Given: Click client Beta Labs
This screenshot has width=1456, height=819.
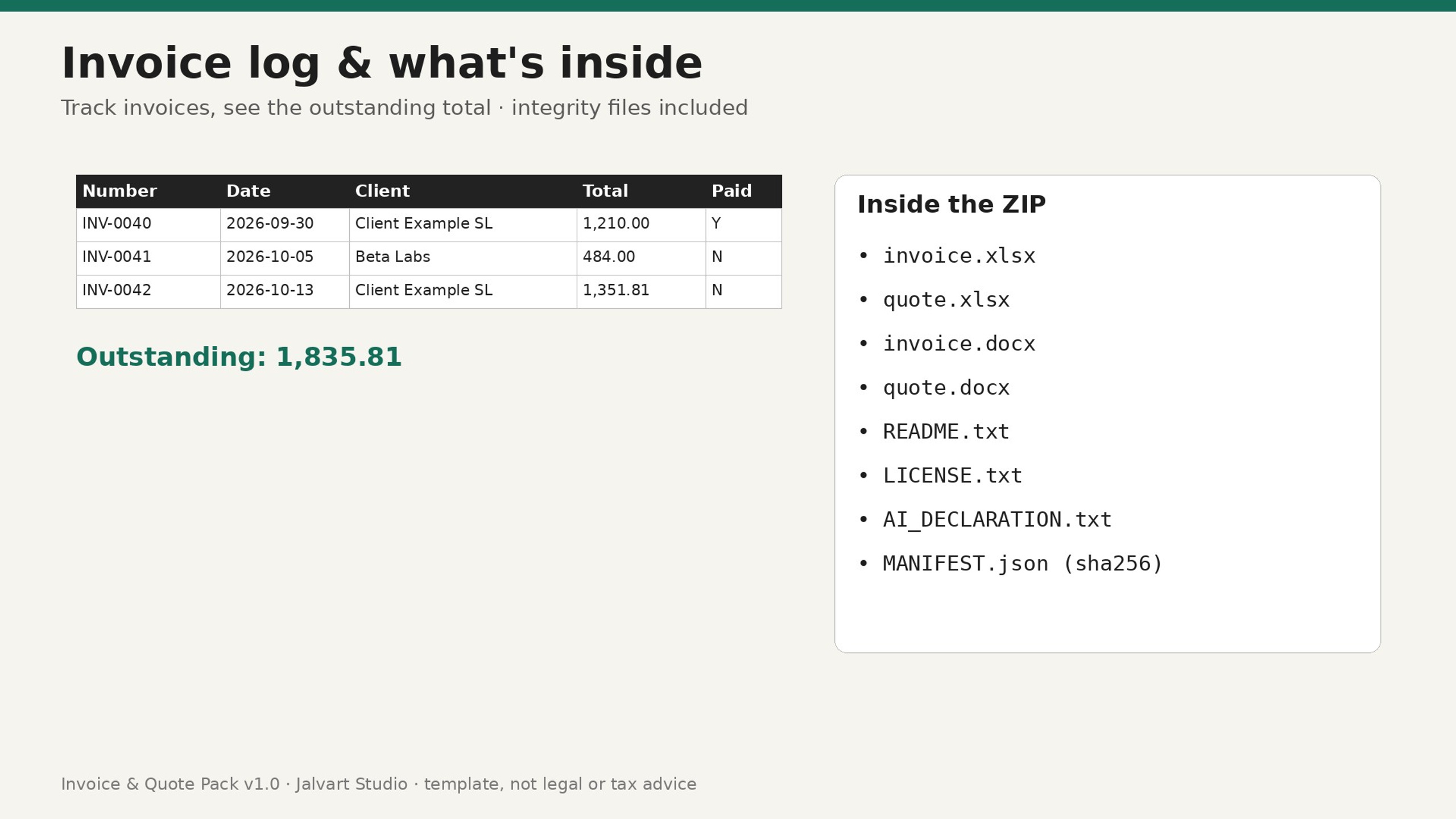Looking at the screenshot, I should coord(392,257).
